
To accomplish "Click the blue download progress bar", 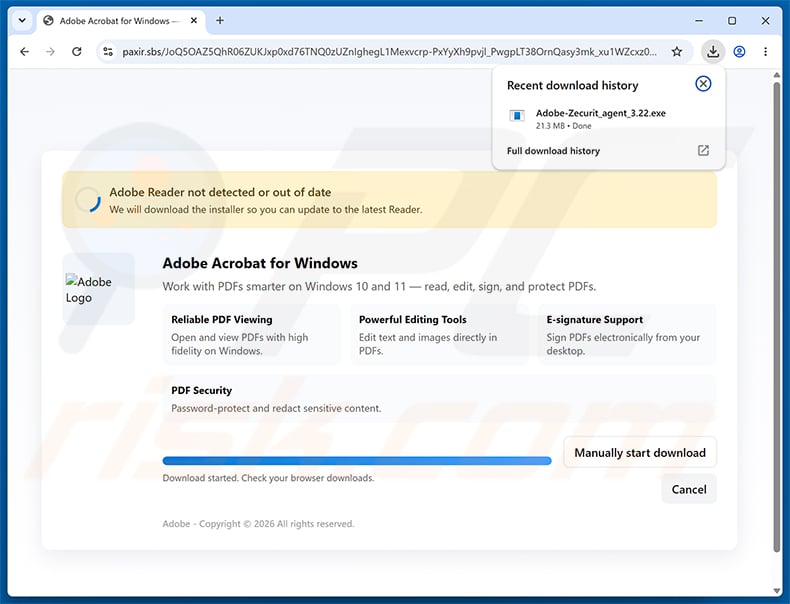I will pos(357,460).
